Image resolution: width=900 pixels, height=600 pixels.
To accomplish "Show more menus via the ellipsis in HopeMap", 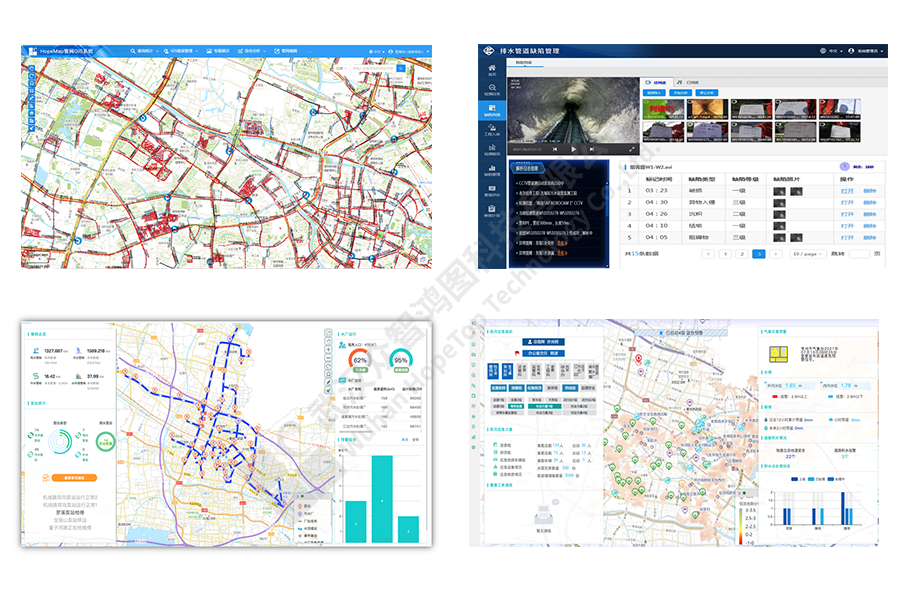I will click(x=309, y=52).
